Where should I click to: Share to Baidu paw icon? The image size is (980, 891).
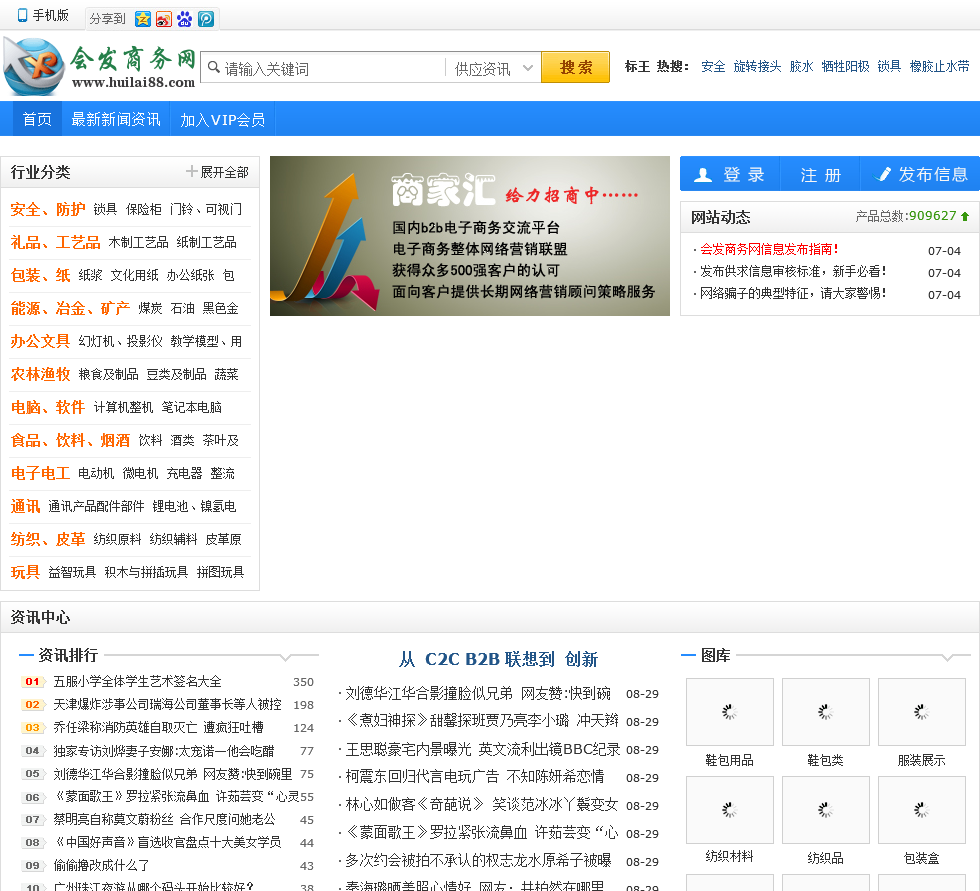(x=184, y=19)
